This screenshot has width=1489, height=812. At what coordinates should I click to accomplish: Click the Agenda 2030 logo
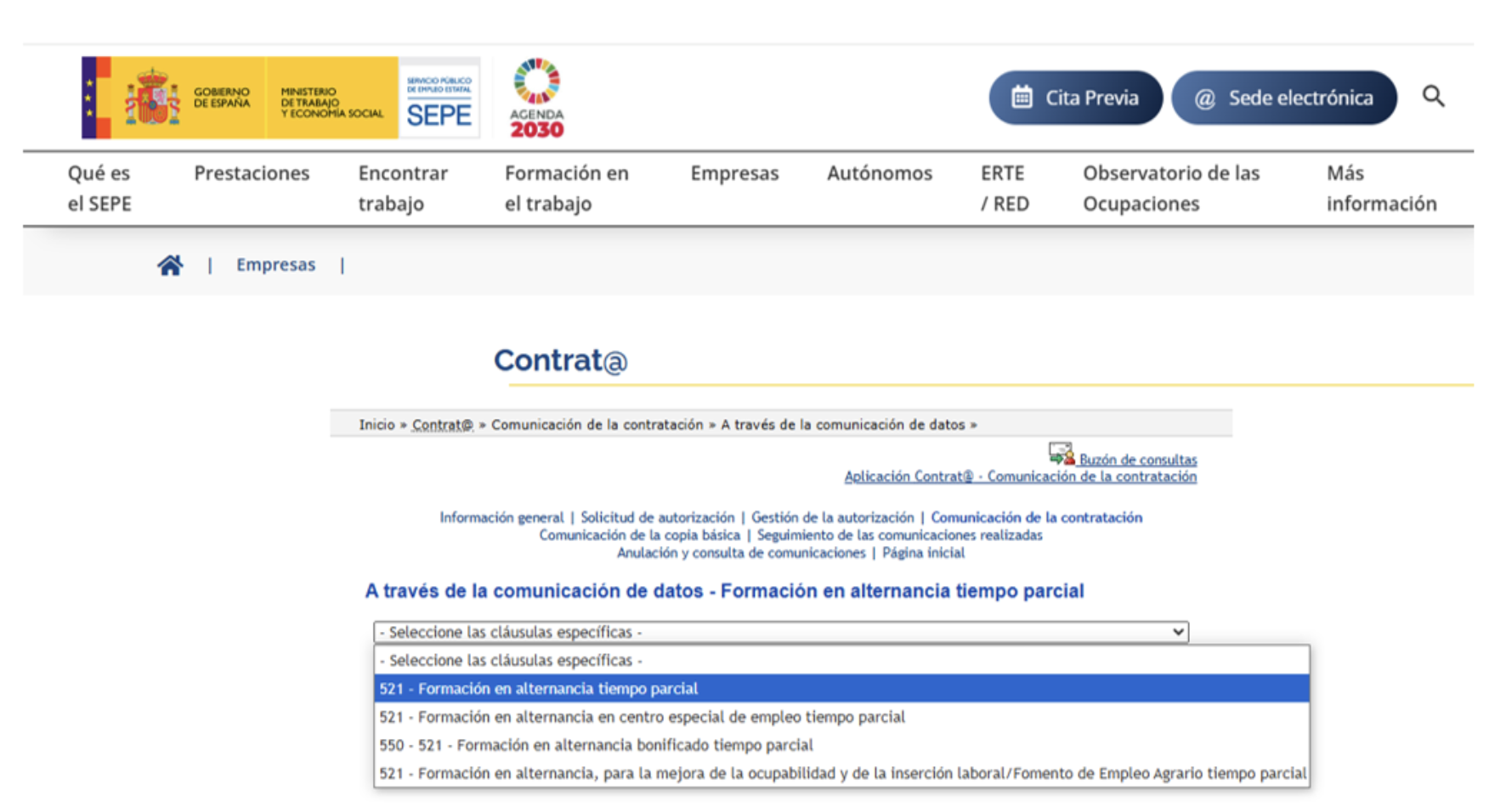pos(536,99)
